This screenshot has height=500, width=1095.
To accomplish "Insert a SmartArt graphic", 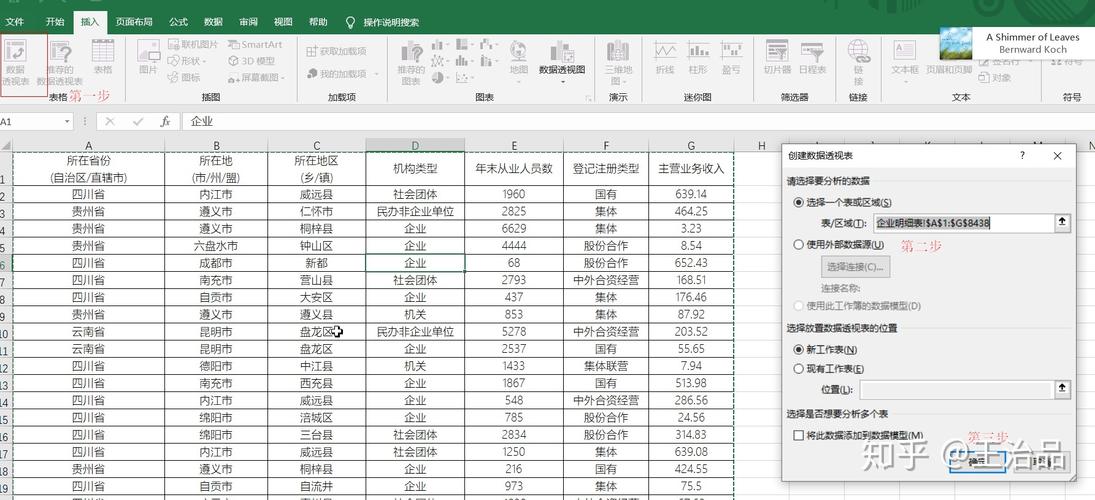I will pyautogui.click(x=255, y=44).
